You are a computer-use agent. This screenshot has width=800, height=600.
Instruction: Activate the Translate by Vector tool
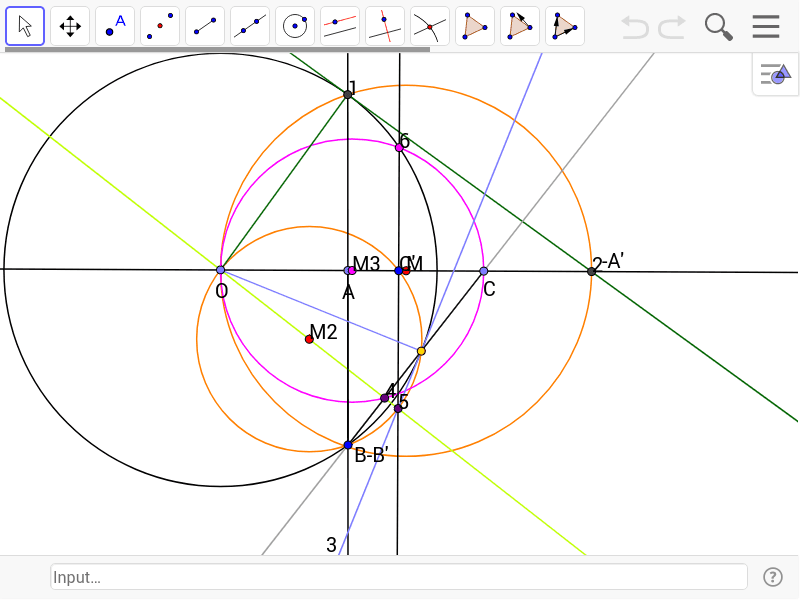tap(565, 25)
